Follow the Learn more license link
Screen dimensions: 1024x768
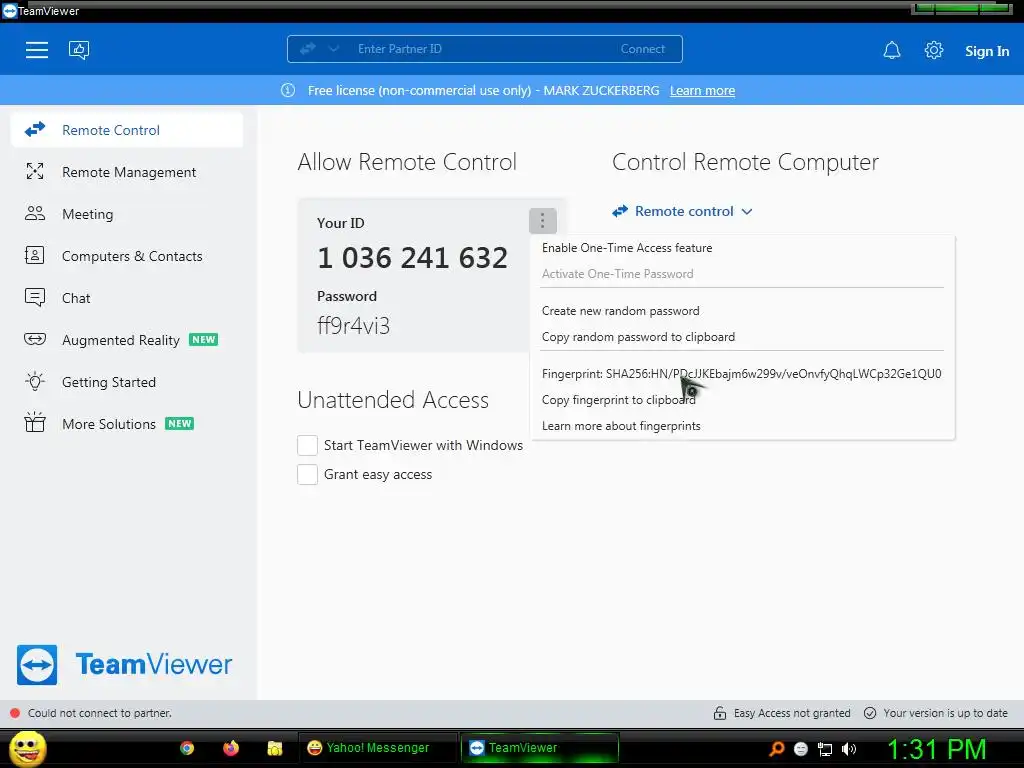click(702, 91)
